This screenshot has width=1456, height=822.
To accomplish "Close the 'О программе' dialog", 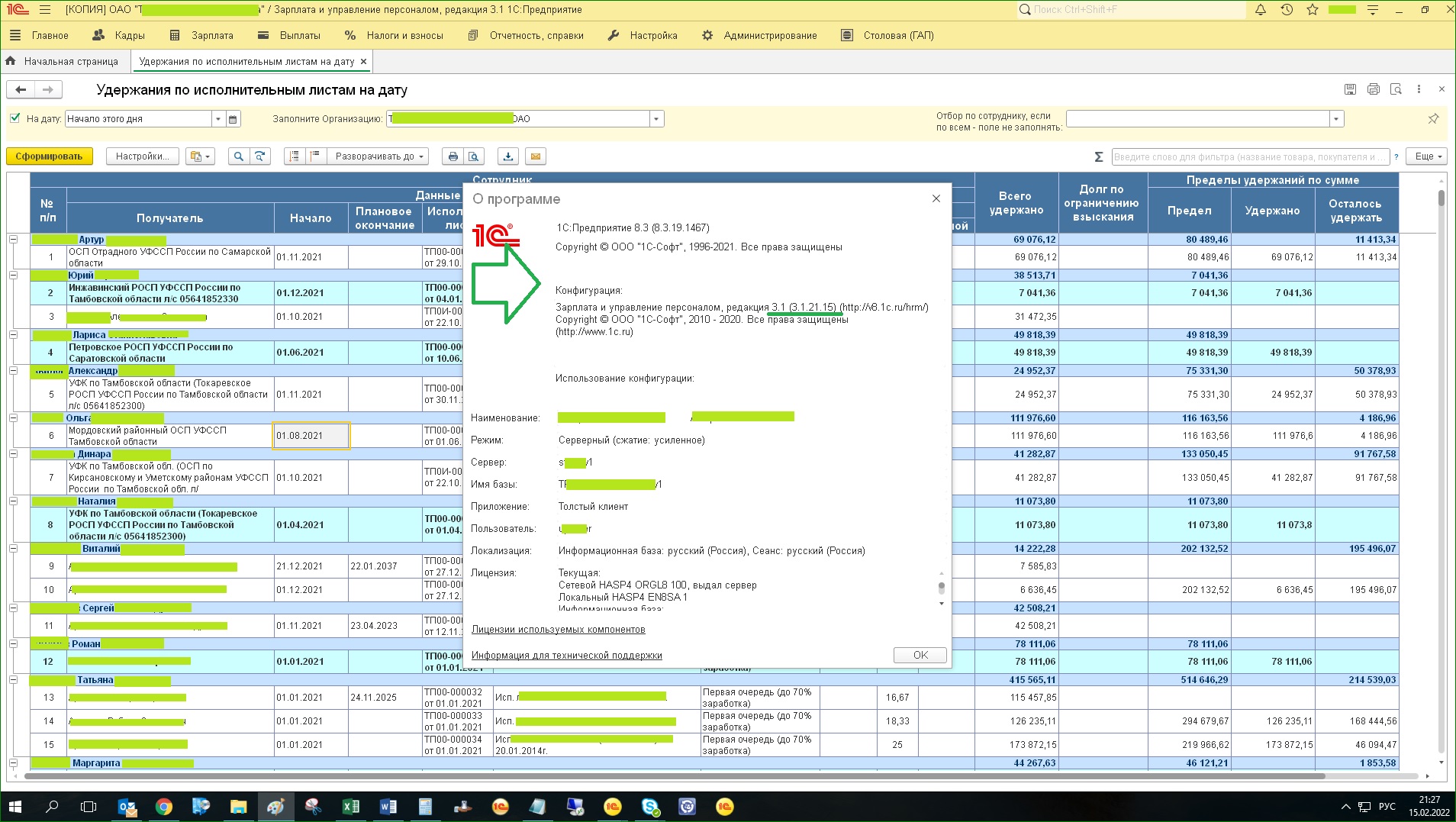I will pyautogui.click(x=936, y=198).
